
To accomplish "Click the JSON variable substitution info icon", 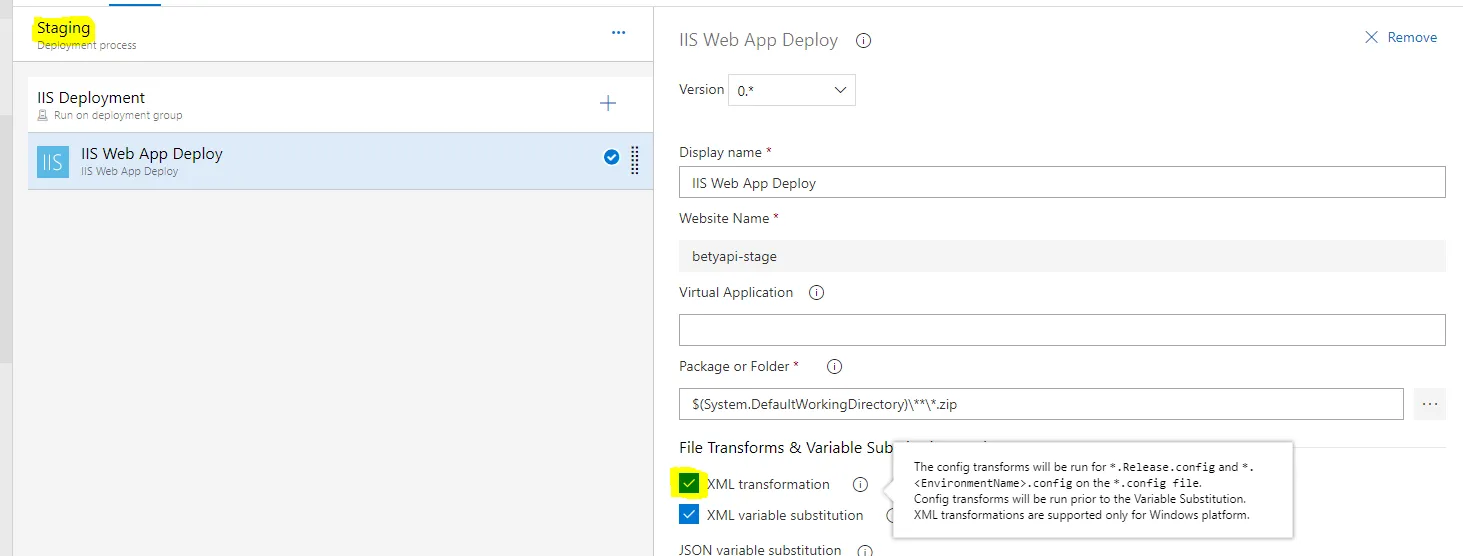I will pos(865,550).
